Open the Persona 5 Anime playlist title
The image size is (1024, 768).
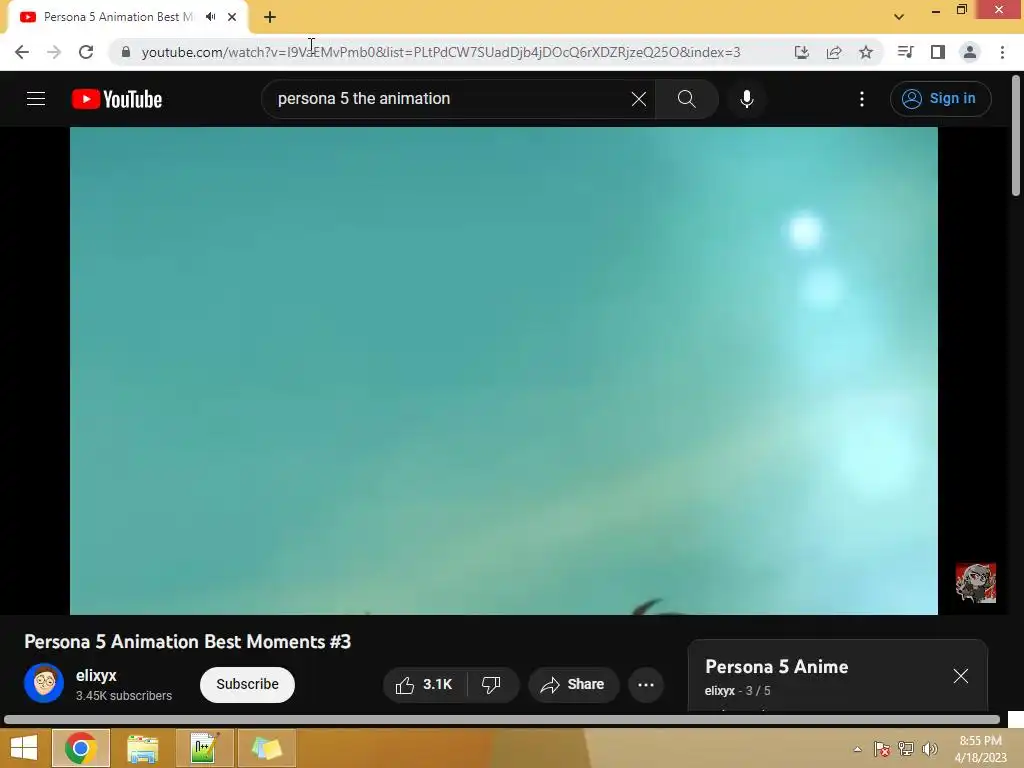(776, 667)
